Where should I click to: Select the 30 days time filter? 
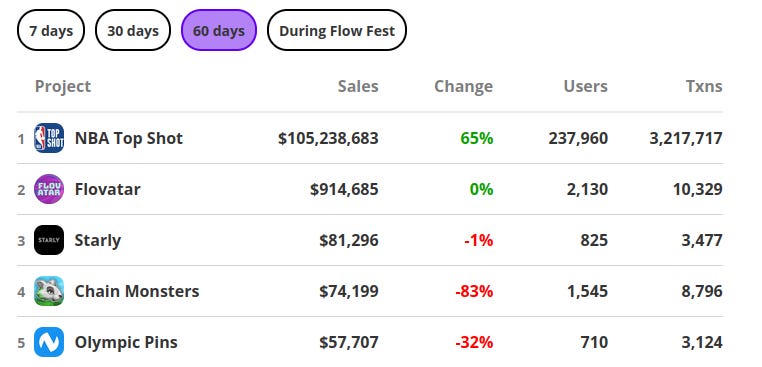click(x=133, y=31)
